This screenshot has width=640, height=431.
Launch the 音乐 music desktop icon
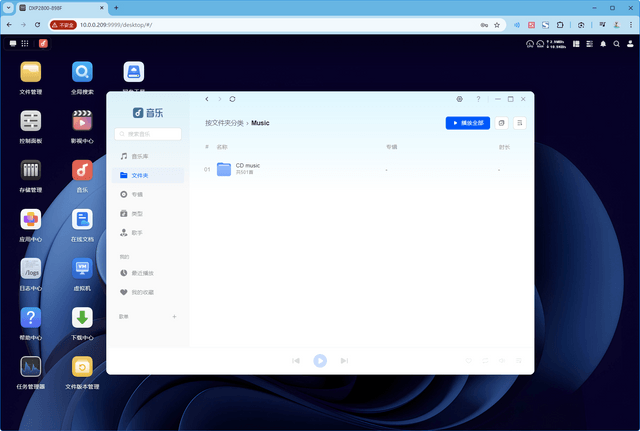pos(82,170)
